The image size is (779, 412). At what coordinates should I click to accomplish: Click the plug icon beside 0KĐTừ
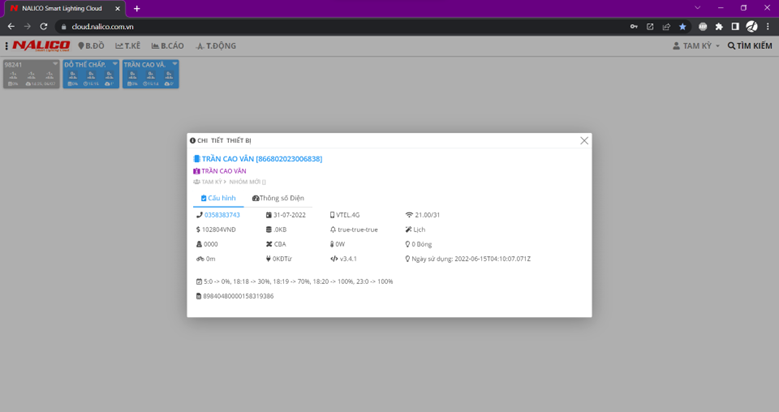point(268,259)
